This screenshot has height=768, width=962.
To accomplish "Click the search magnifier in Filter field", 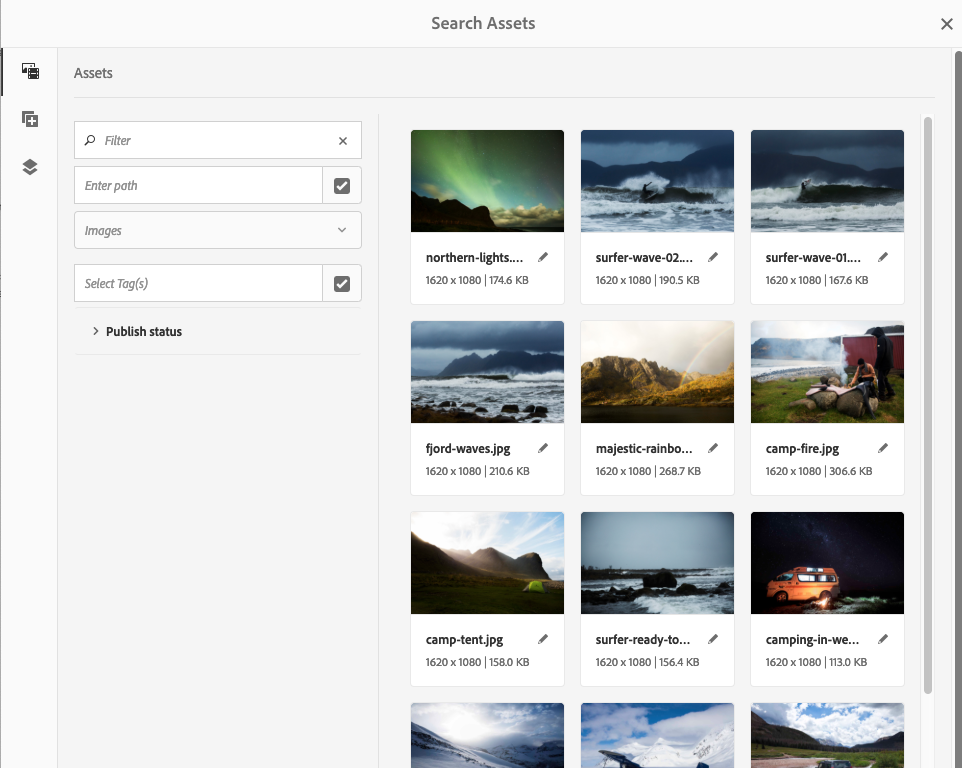I will 90,140.
